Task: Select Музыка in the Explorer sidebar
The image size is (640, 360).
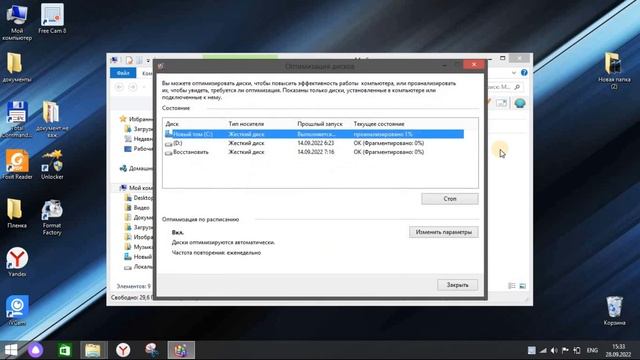Action: [139, 247]
